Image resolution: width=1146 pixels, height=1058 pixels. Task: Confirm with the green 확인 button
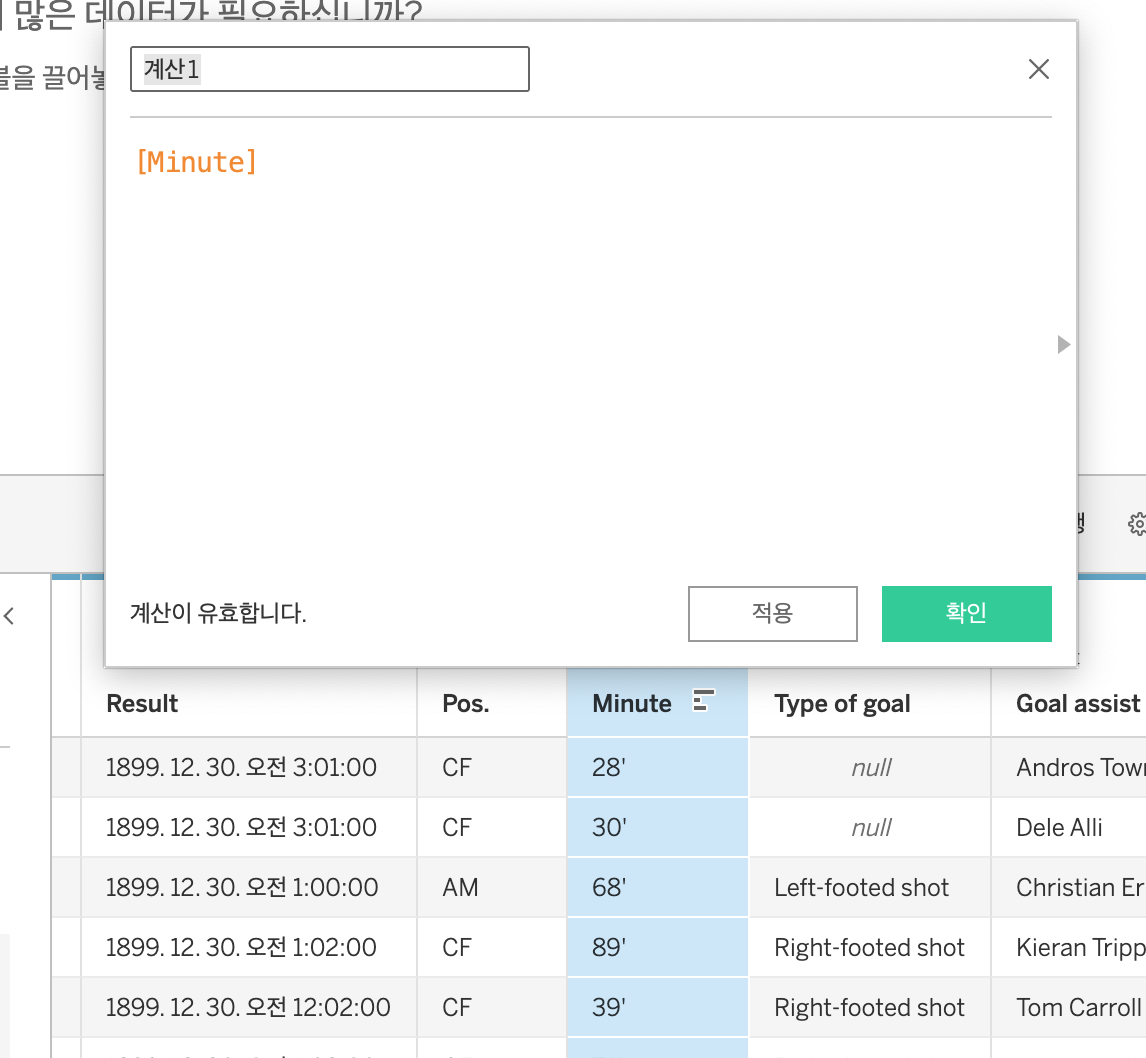click(966, 613)
